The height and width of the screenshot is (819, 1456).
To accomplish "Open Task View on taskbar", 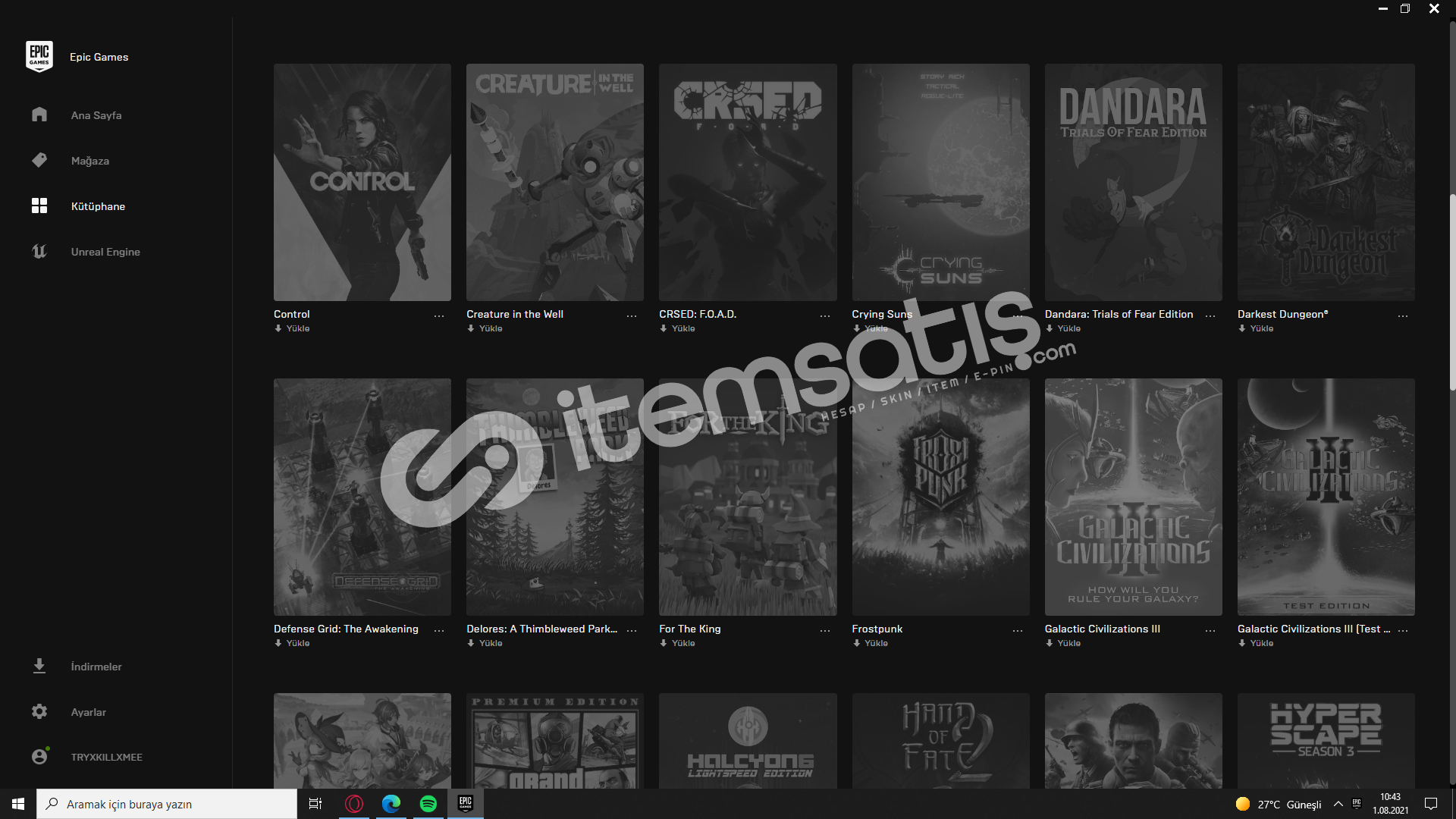I will coord(315,804).
